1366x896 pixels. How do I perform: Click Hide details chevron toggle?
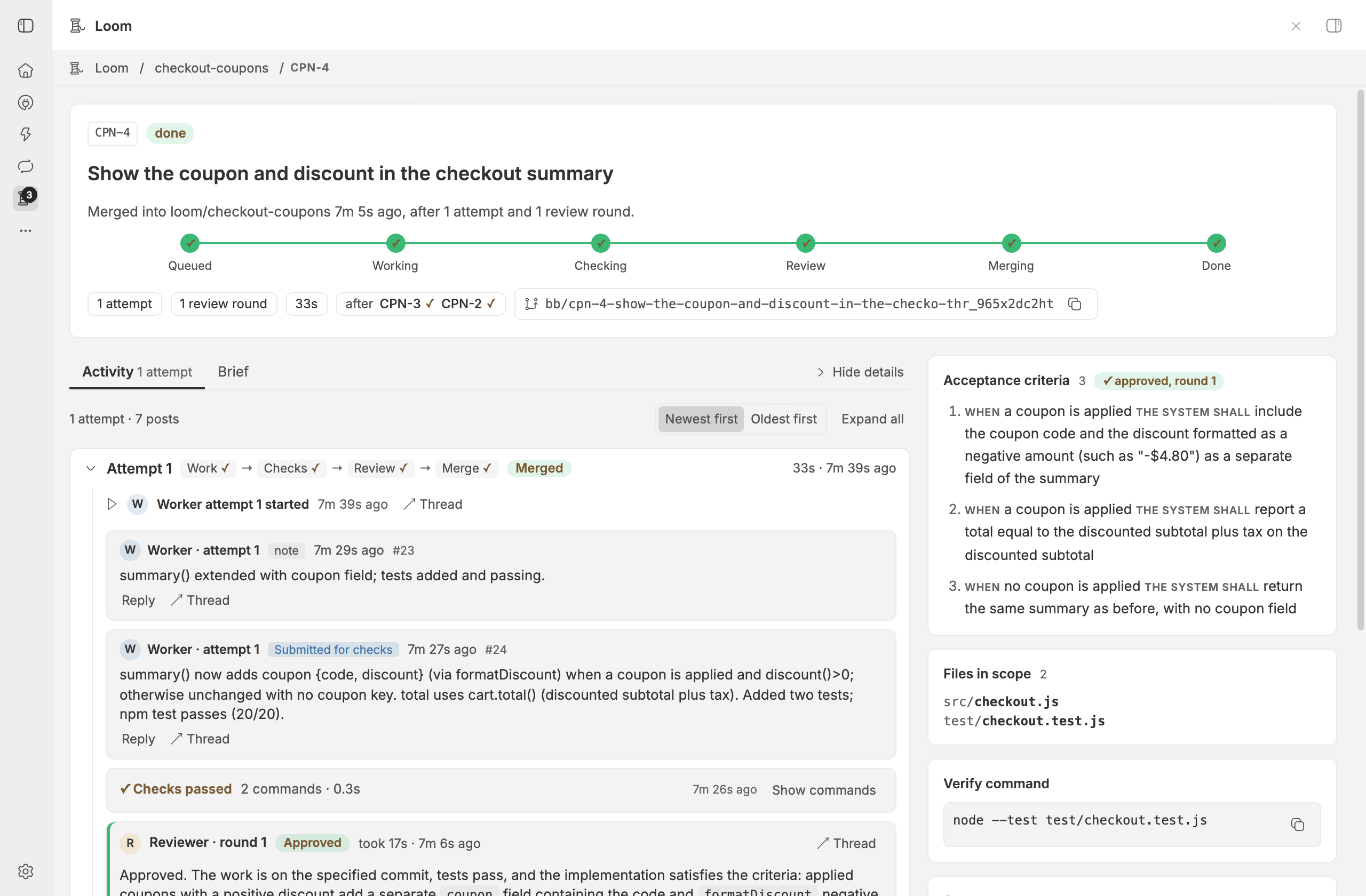point(860,372)
